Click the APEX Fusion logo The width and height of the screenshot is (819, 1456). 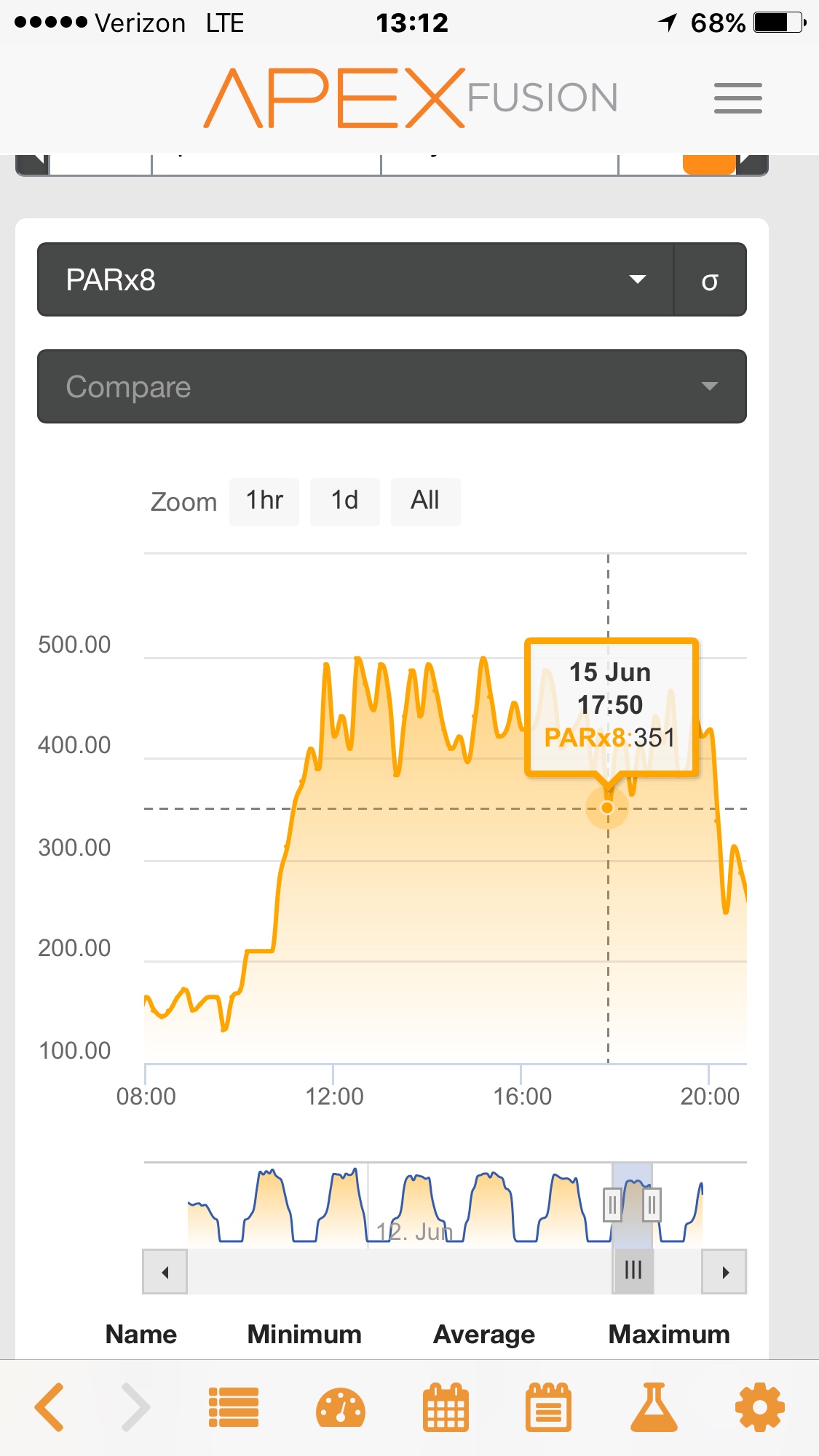411,98
